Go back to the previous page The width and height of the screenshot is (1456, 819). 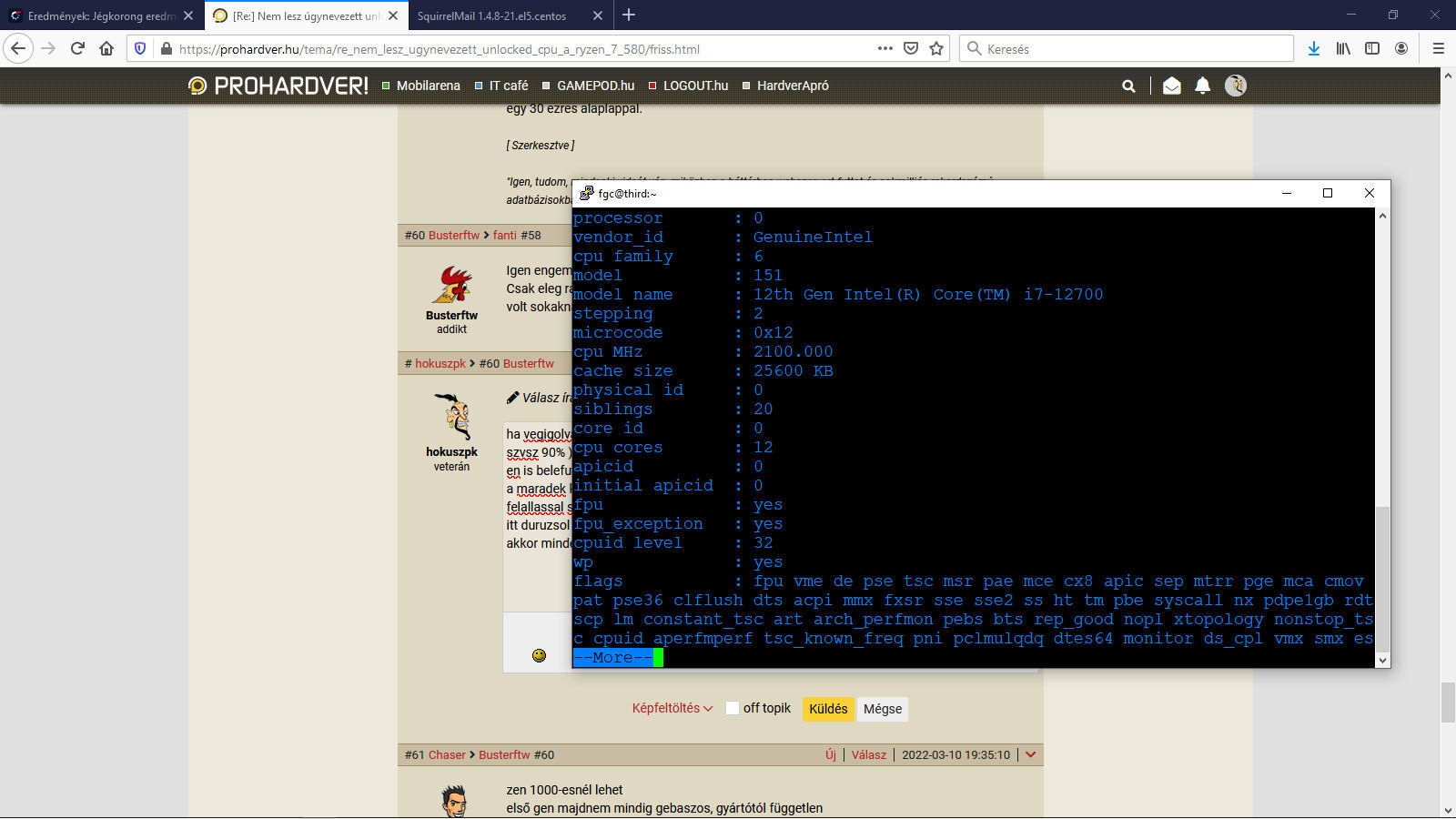tap(18, 48)
